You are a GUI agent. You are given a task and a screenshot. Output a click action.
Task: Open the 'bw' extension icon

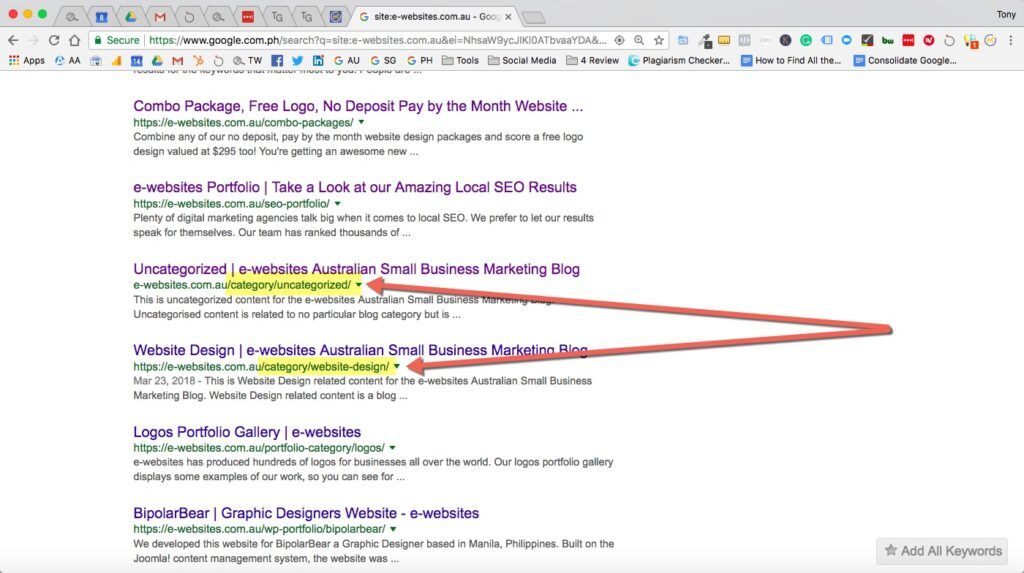(888, 41)
